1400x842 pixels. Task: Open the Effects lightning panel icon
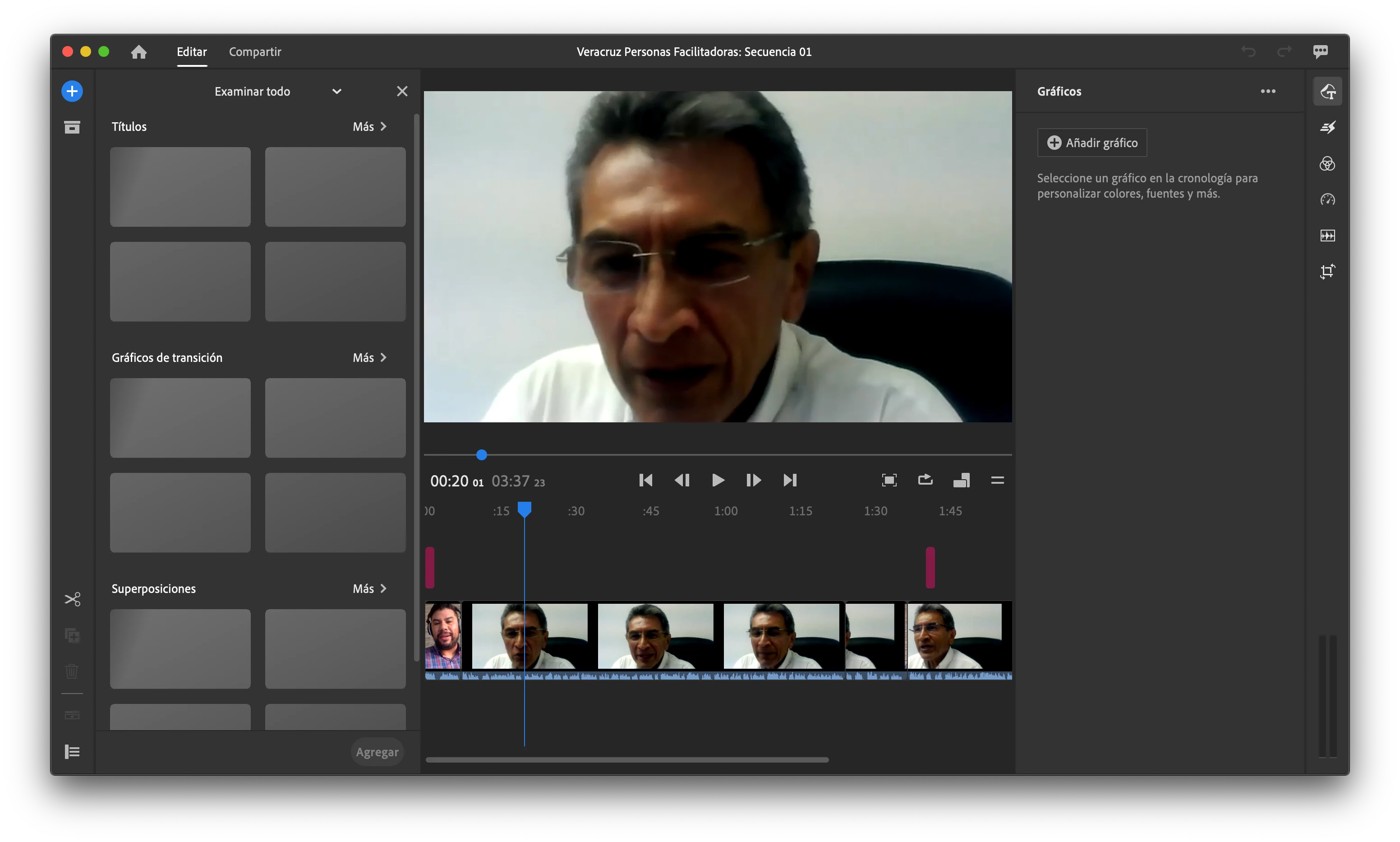(x=1327, y=128)
